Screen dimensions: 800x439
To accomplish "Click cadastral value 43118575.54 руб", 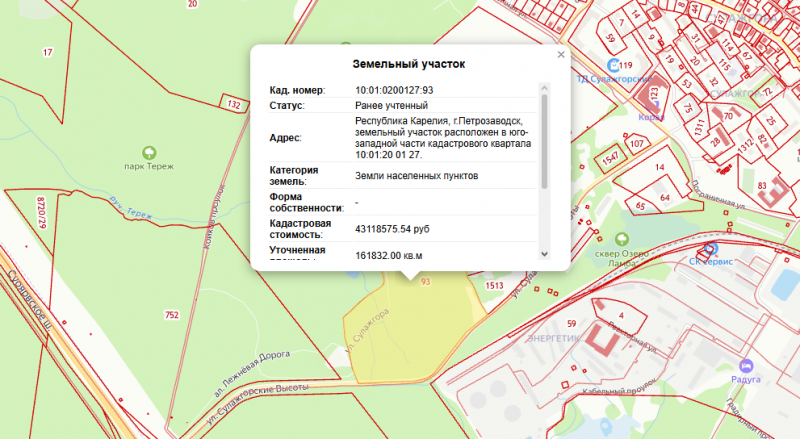I will [392, 229].
